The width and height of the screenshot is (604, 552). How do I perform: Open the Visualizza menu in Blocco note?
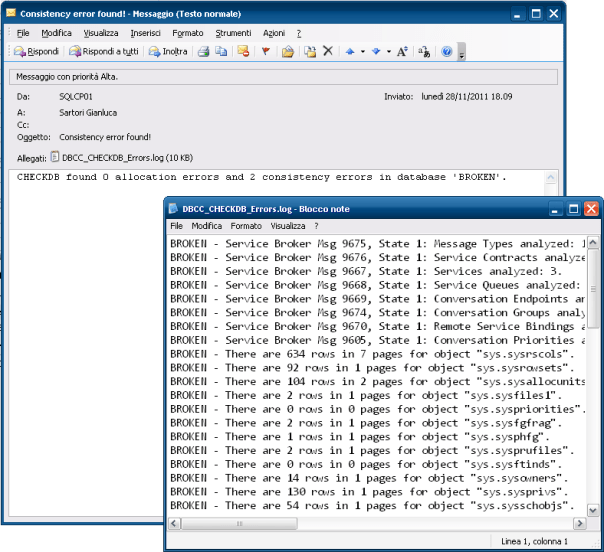point(288,226)
